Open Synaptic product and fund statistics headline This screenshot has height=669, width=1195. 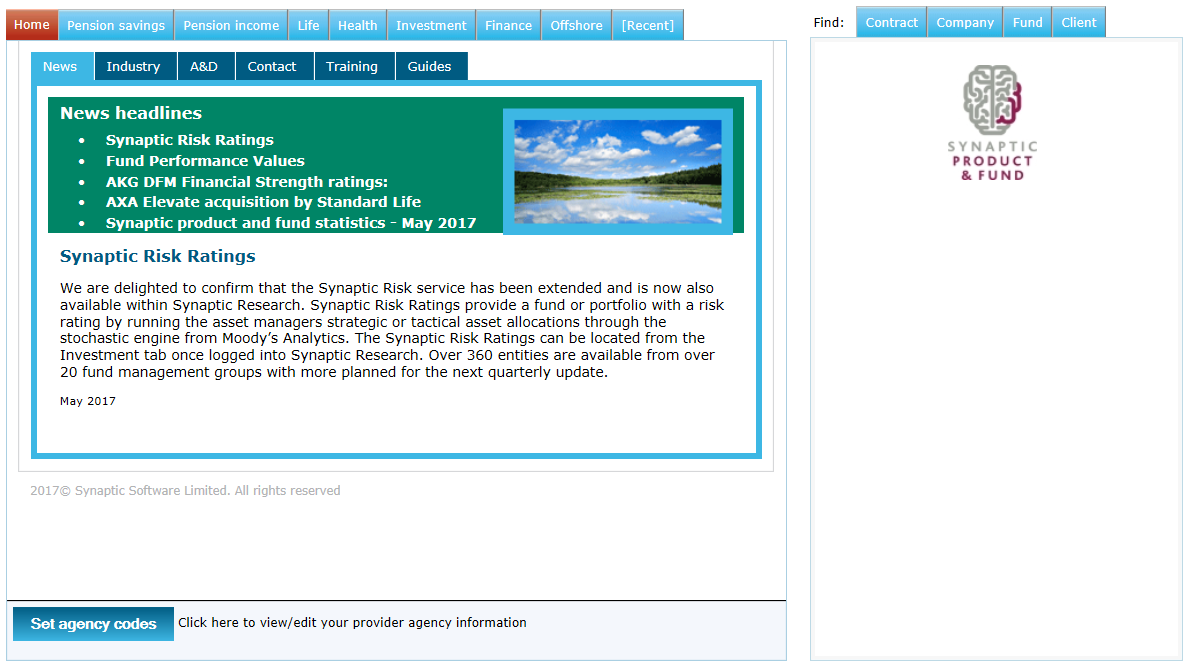290,222
